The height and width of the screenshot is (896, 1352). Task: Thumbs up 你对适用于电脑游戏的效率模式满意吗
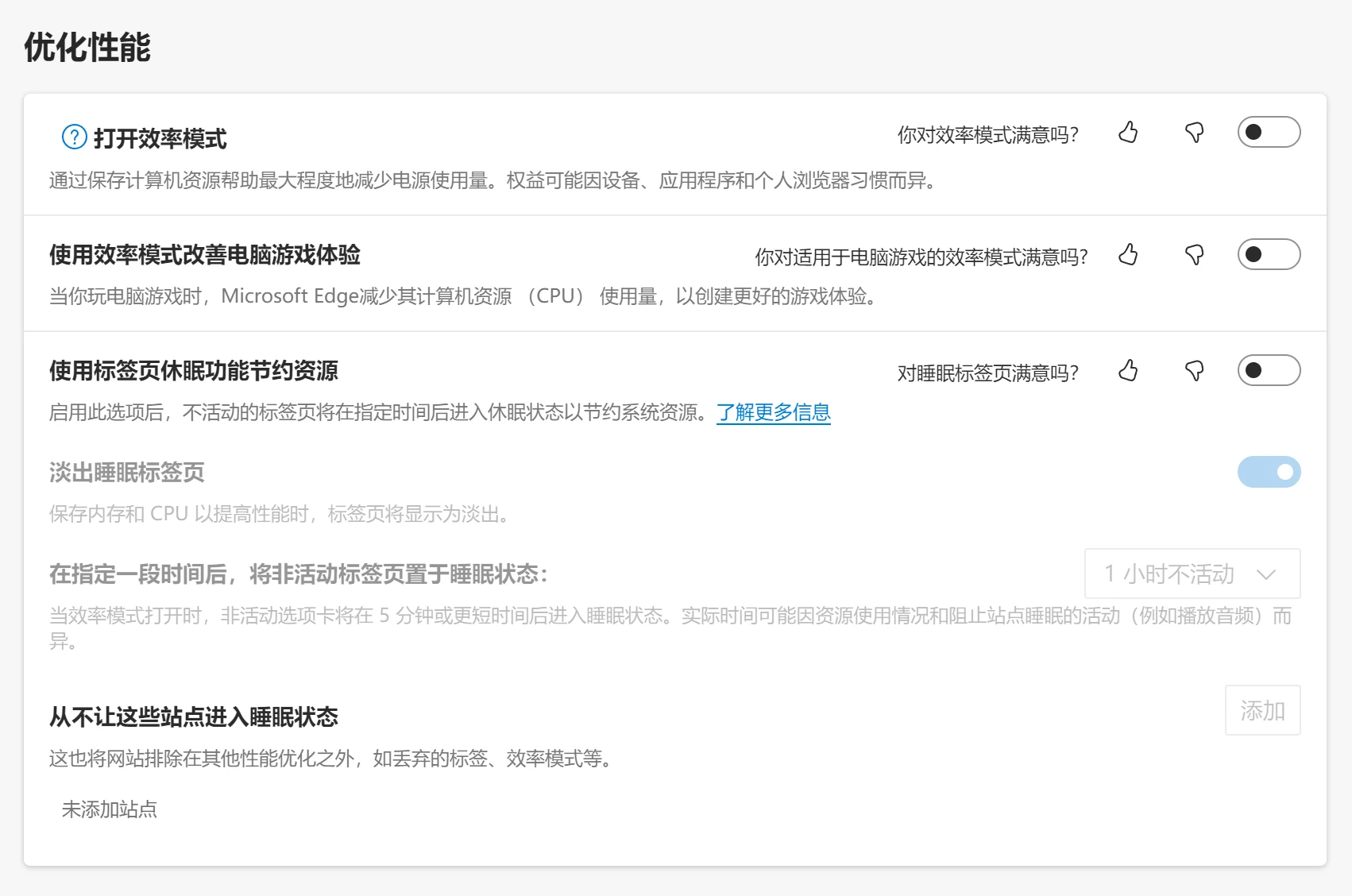(x=1128, y=255)
